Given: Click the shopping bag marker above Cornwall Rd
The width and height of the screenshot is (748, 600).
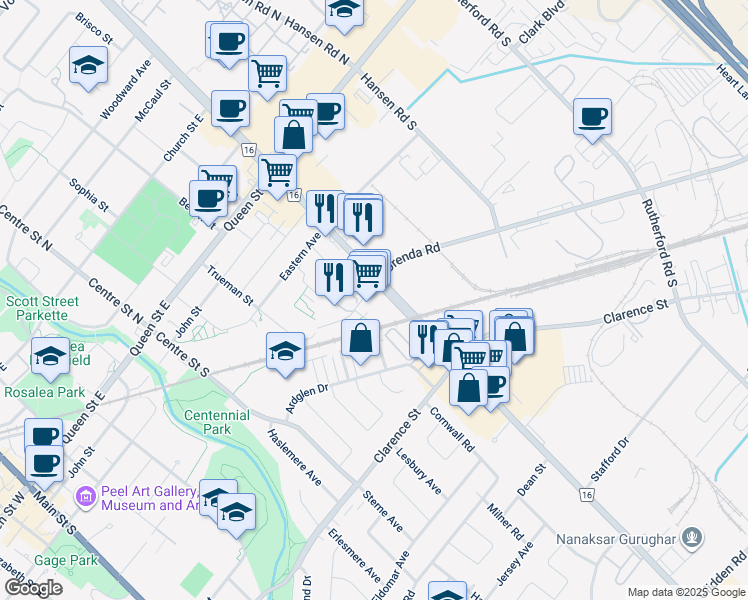Looking at the screenshot, I should [x=468, y=387].
